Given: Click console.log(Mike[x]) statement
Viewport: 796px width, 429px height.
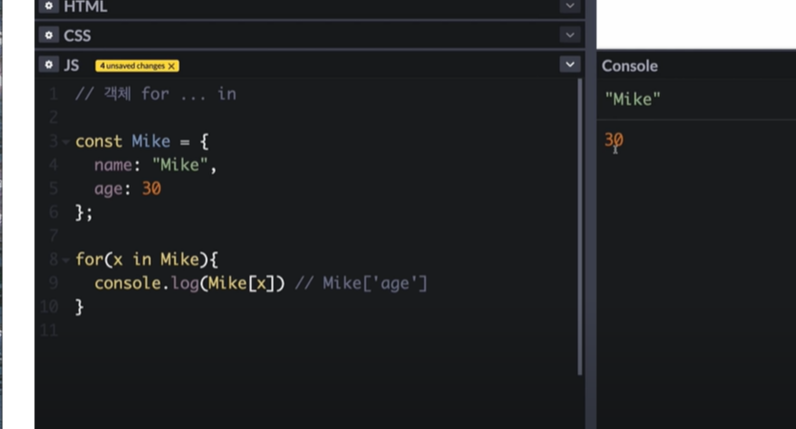Looking at the screenshot, I should tap(189, 283).
